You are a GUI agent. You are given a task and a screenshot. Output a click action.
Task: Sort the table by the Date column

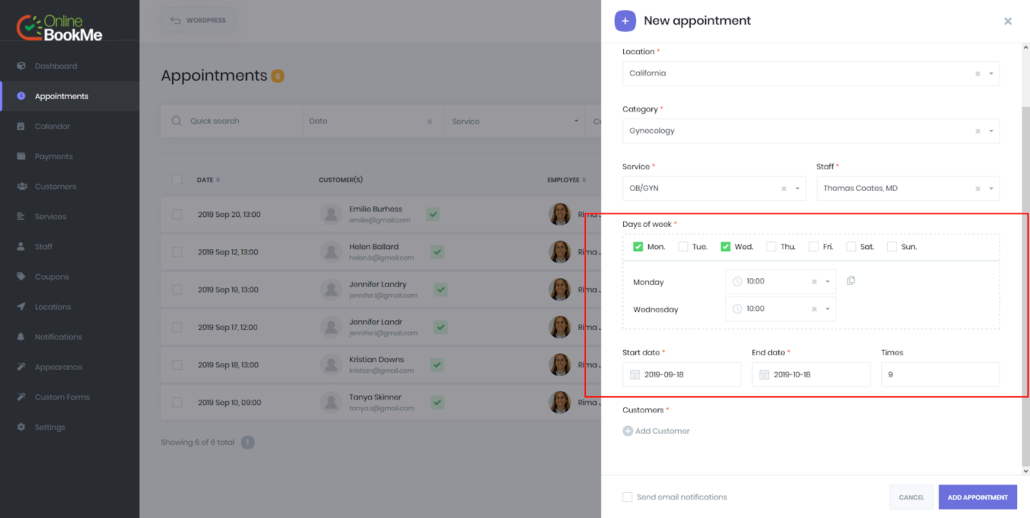(209, 180)
